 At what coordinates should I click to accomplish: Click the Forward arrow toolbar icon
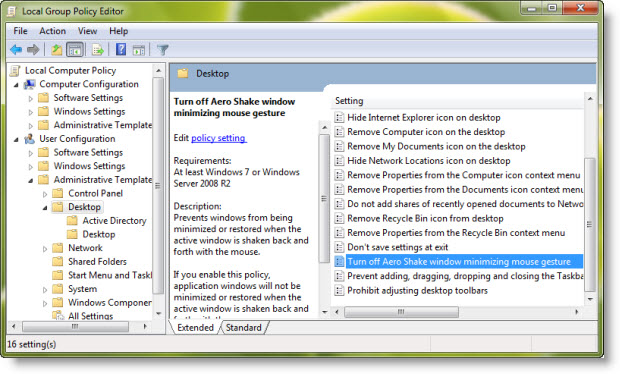point(33,50)
